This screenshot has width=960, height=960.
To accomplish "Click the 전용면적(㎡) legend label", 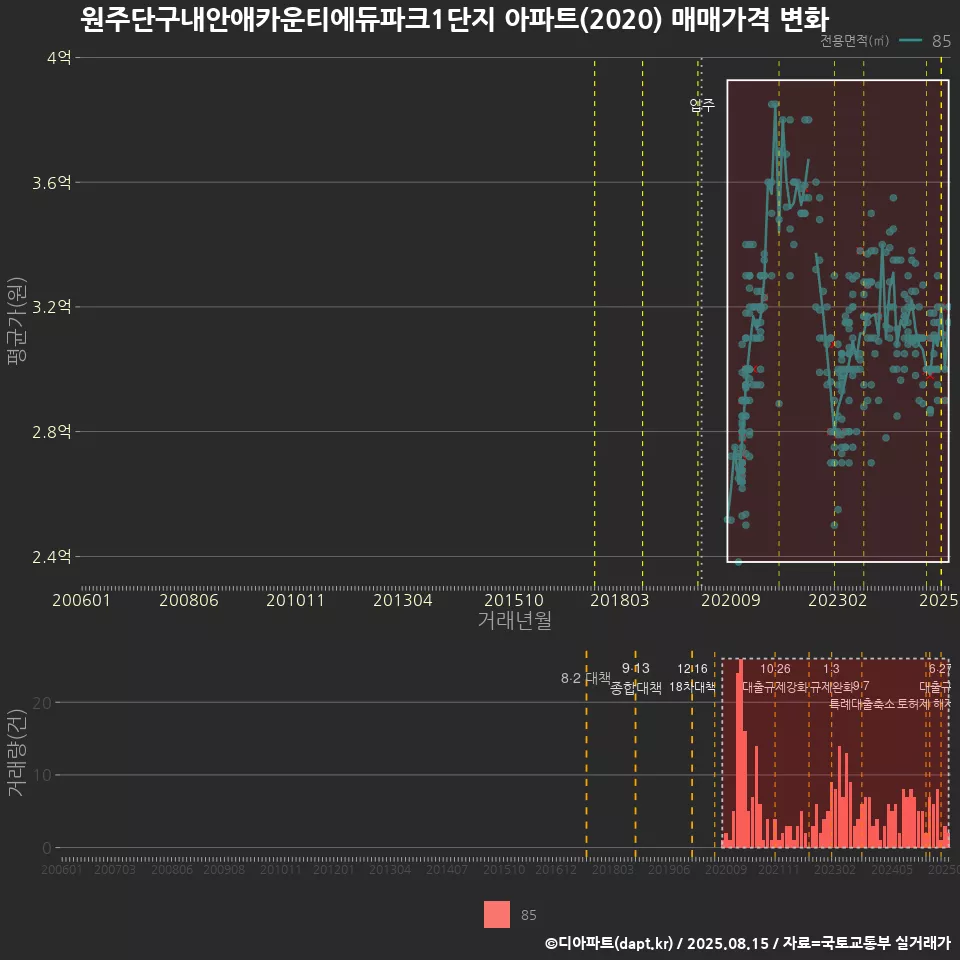I will click(x=854, y=40).
